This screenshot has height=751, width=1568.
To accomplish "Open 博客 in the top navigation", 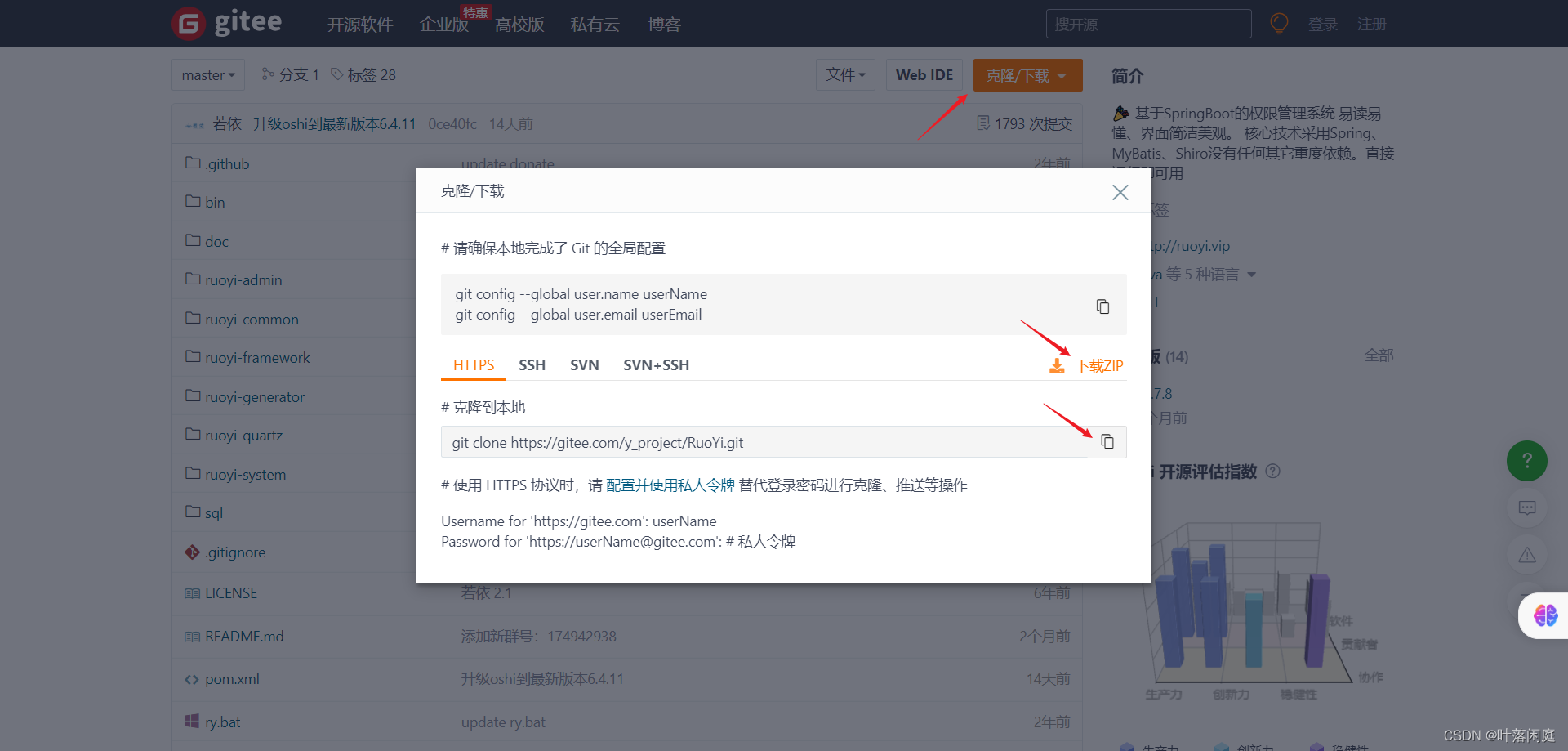I will tap(664, 25).
